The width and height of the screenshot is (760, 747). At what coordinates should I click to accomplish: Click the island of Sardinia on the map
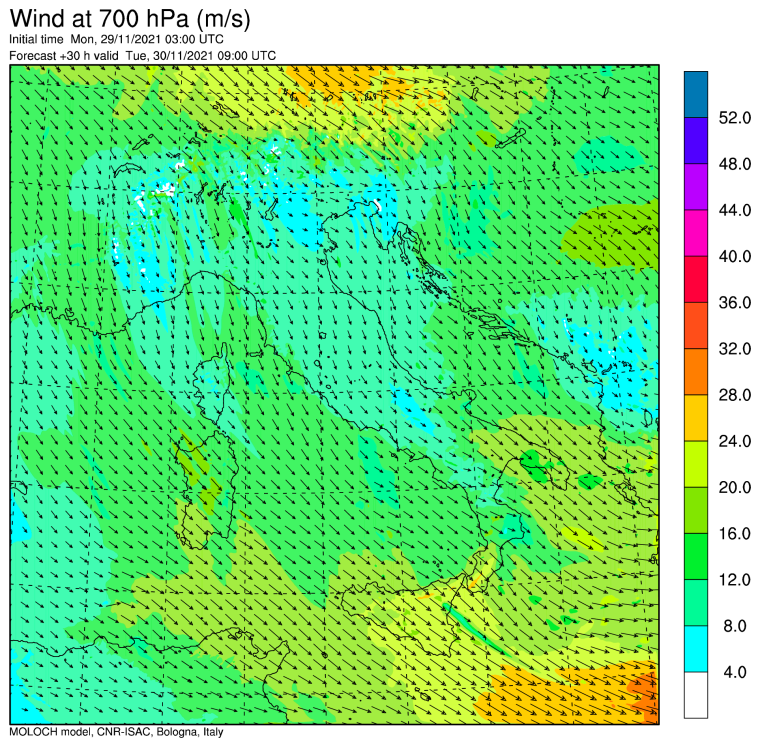(206, 490)
